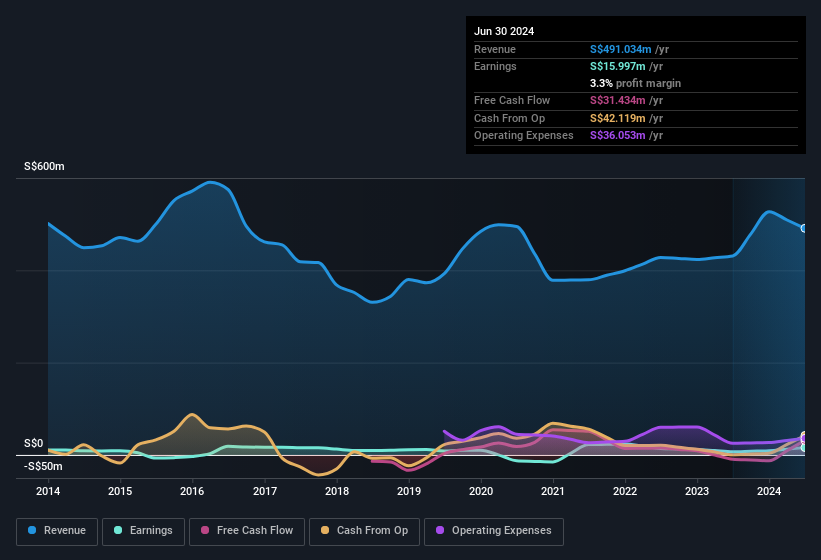Image resolution: width=821 pixels, height=560 pixels.
Task: Click the S$491.034m revenue value
Action: 620,49
